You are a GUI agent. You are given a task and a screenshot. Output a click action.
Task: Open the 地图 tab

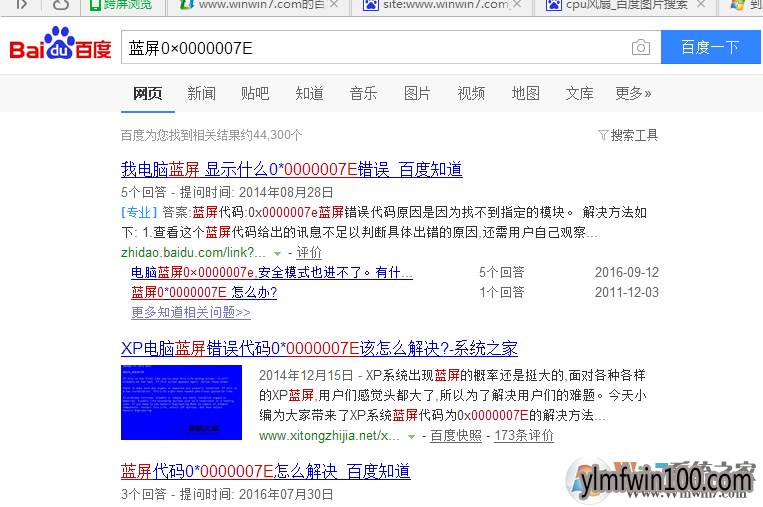pos(526,93)
